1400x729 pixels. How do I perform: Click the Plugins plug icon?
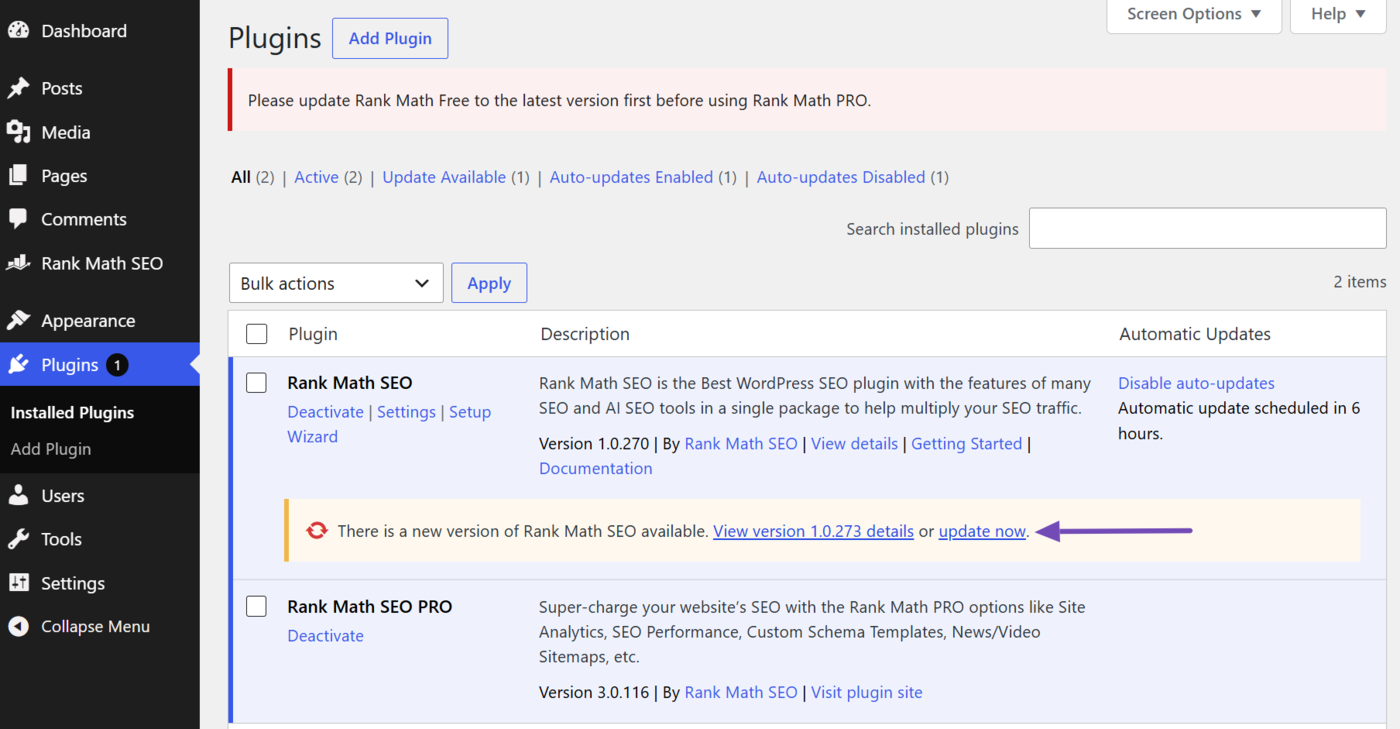(18, 365)
